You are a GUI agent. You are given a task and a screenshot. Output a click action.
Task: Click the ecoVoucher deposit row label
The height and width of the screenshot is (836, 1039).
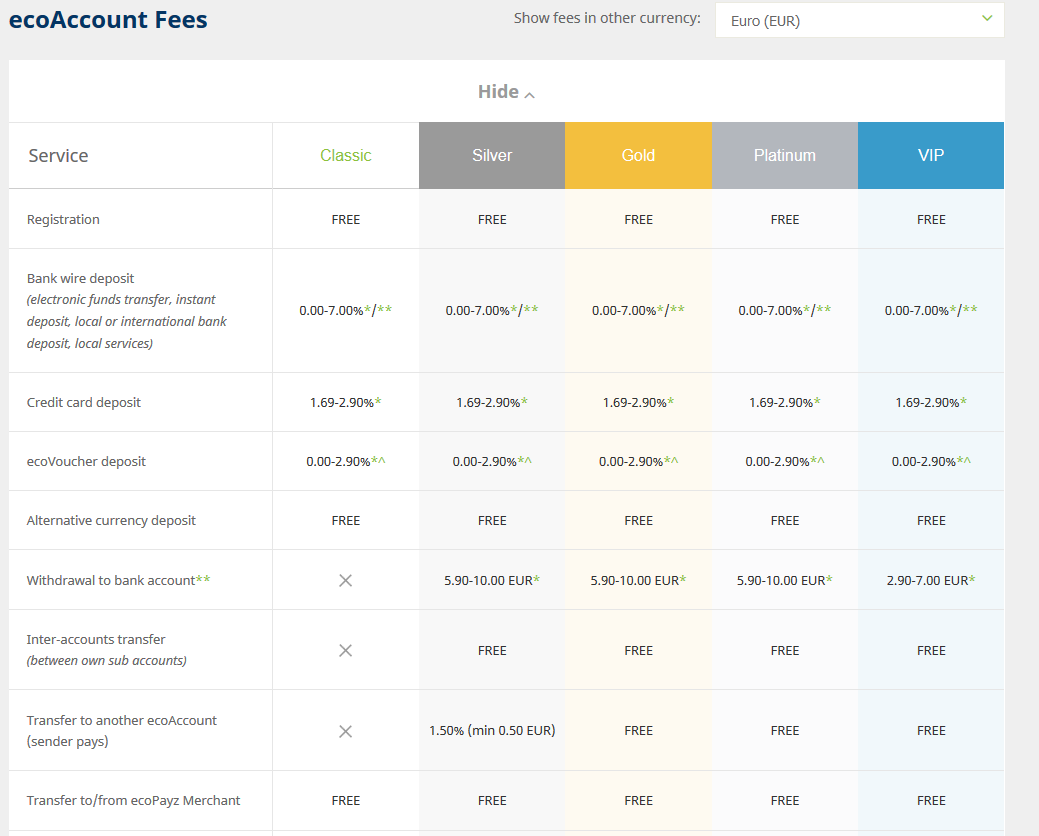coord(86,462)
